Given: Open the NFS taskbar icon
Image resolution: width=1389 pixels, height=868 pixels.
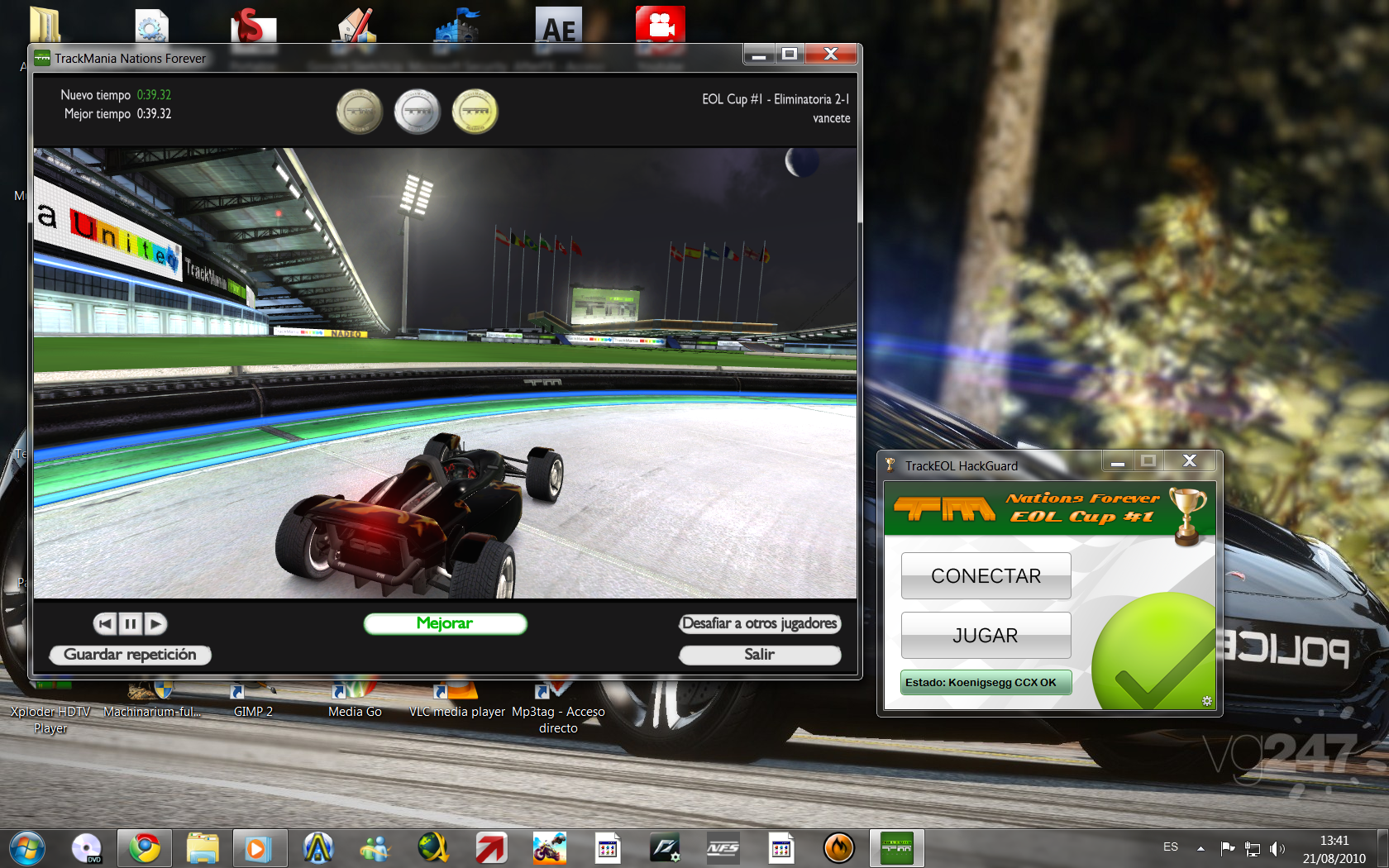Looking at the screenshot, I should (x=723, y=848).
